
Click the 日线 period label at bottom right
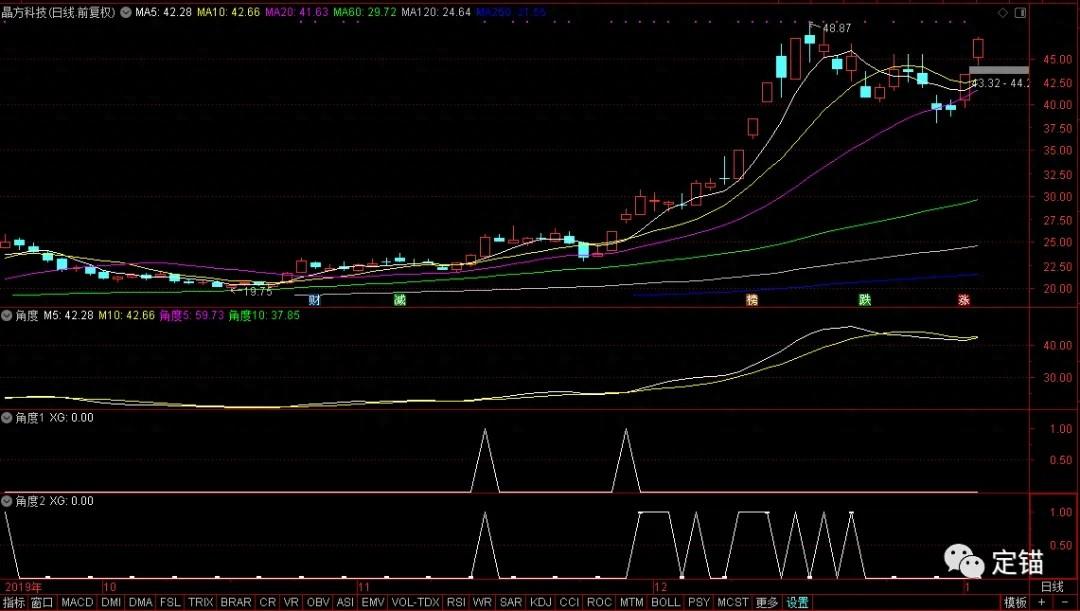coord(1052,586)
